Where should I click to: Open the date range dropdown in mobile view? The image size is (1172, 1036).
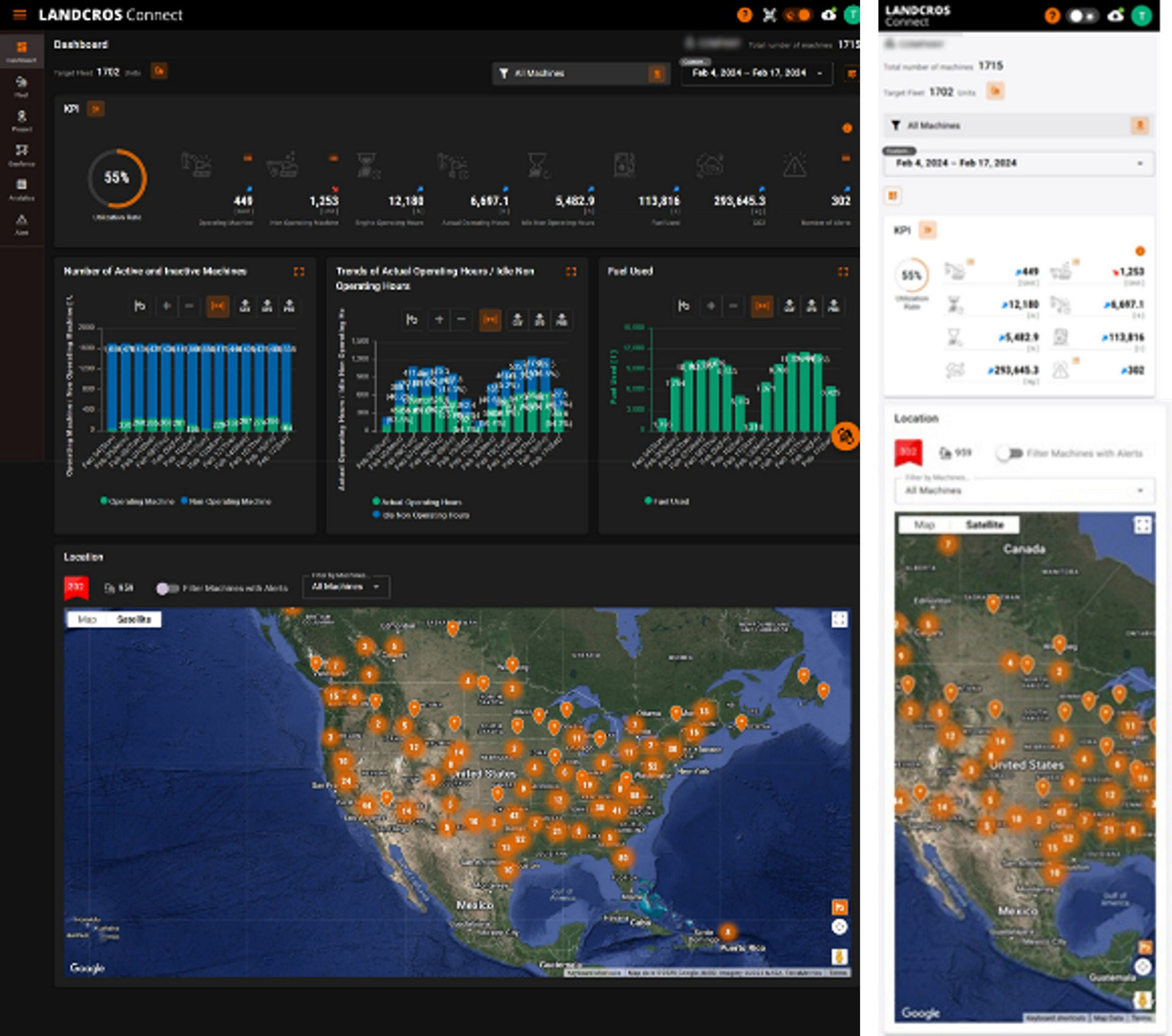1019,164
